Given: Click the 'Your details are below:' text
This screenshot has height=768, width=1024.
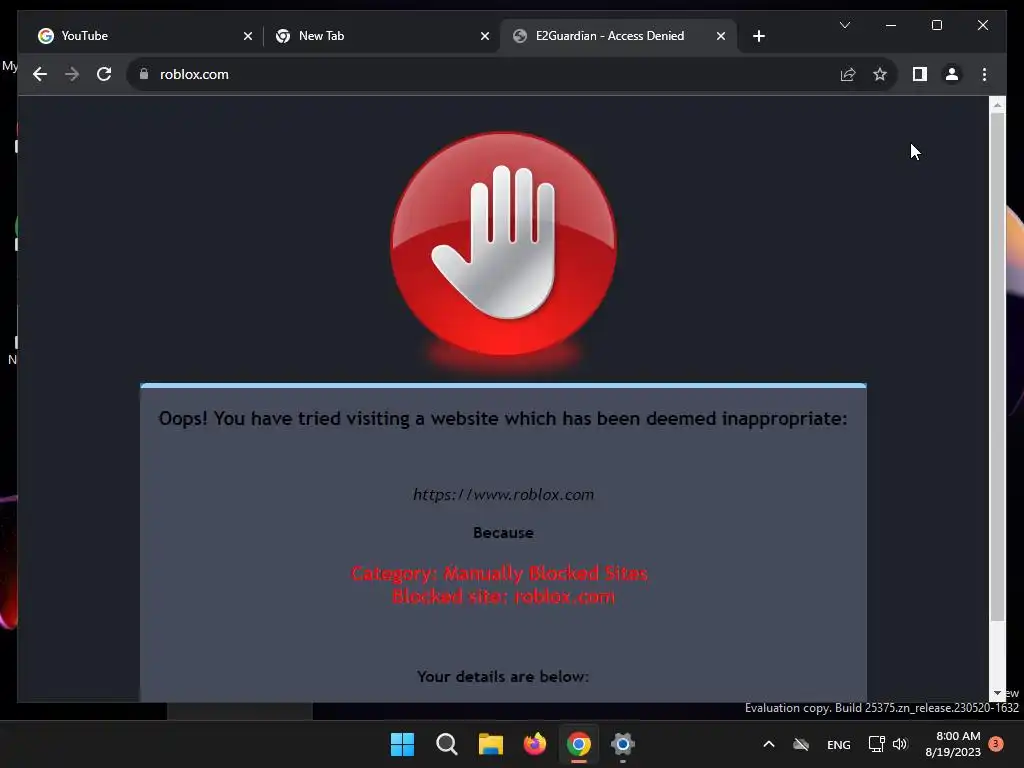Looking at the screenshot, I should (x=503, y=677).
